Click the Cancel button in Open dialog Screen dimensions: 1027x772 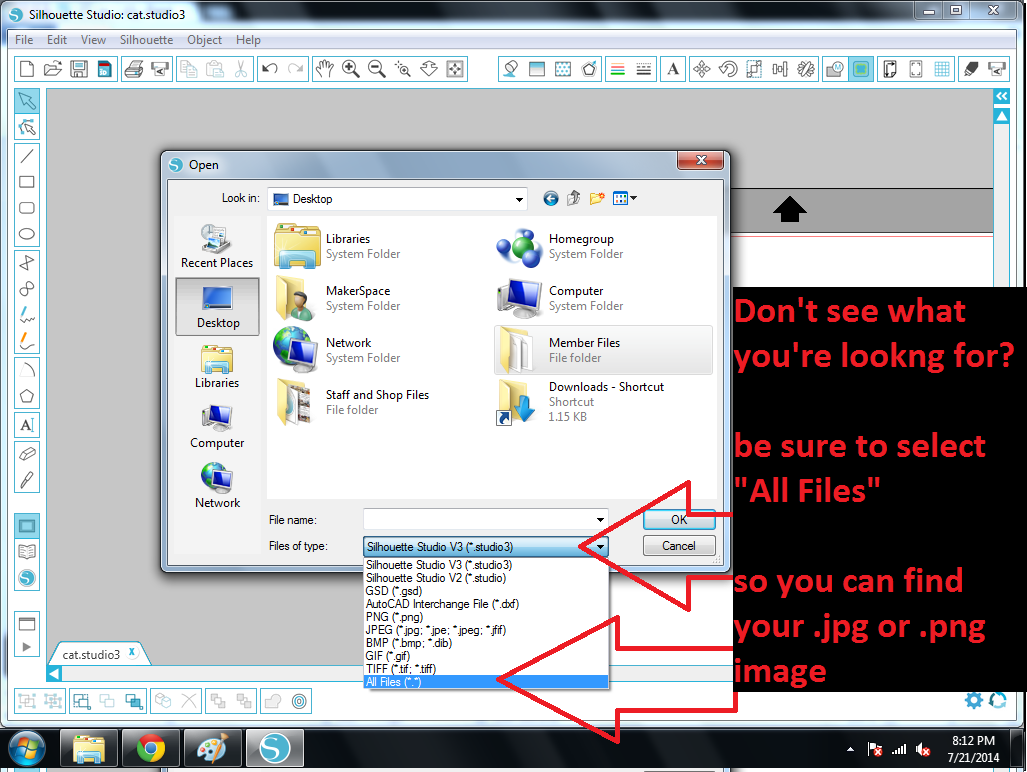[679, 545]
